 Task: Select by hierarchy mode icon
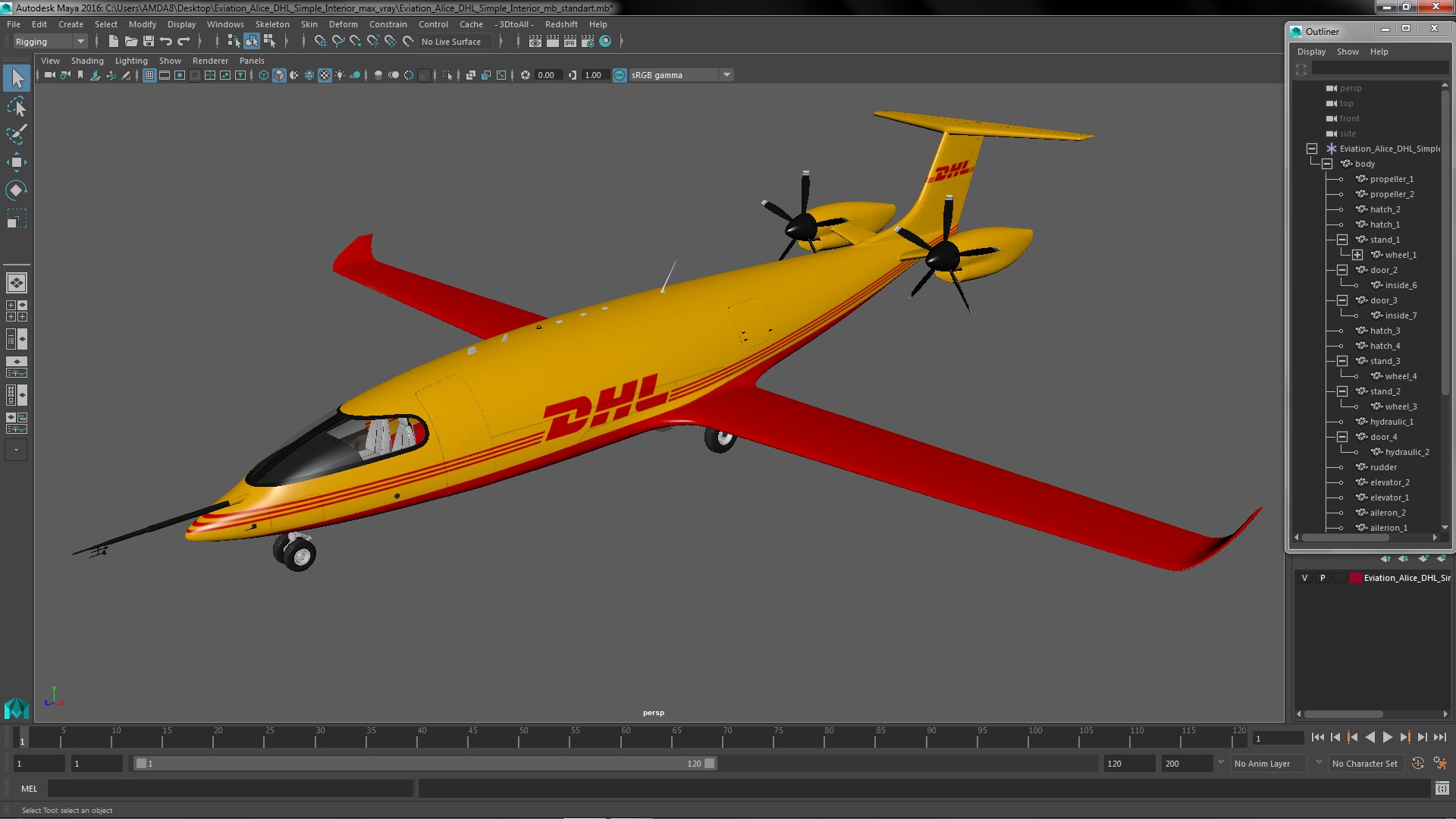234,42
